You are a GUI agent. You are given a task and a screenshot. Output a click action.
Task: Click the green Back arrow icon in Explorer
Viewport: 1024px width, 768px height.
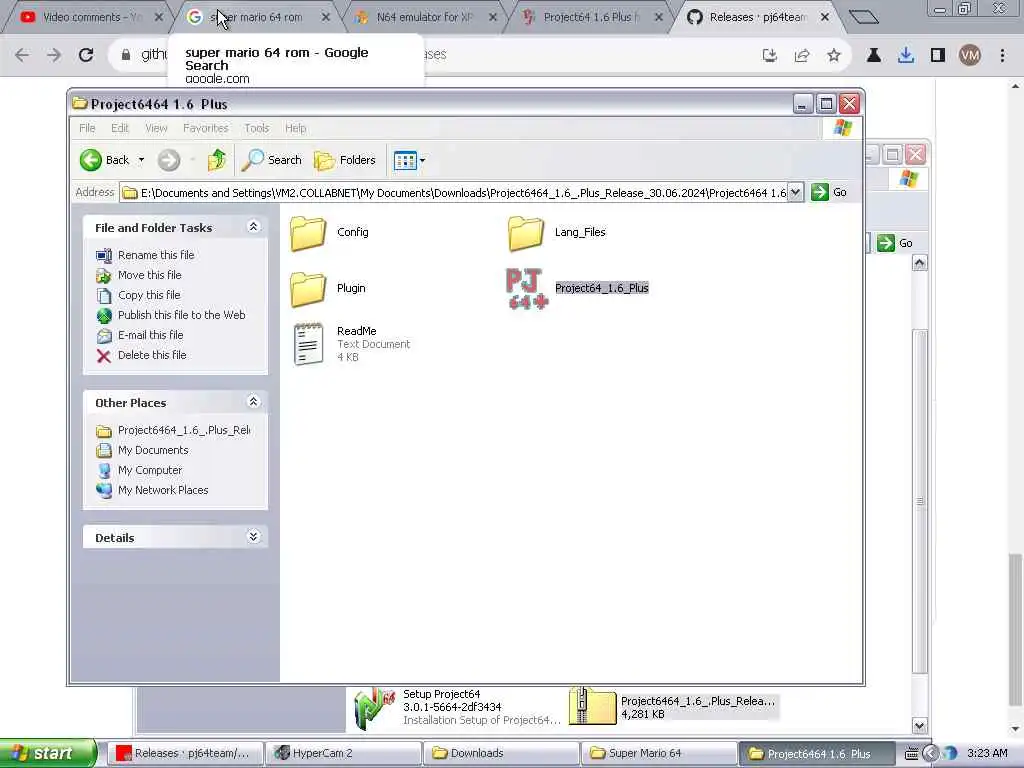click(91, 160)
